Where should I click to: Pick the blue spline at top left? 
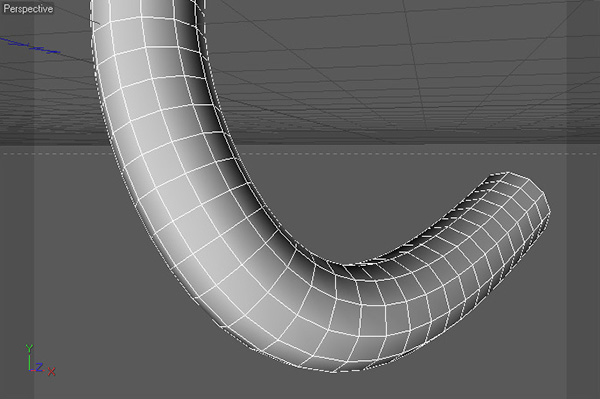click(31, 46)
